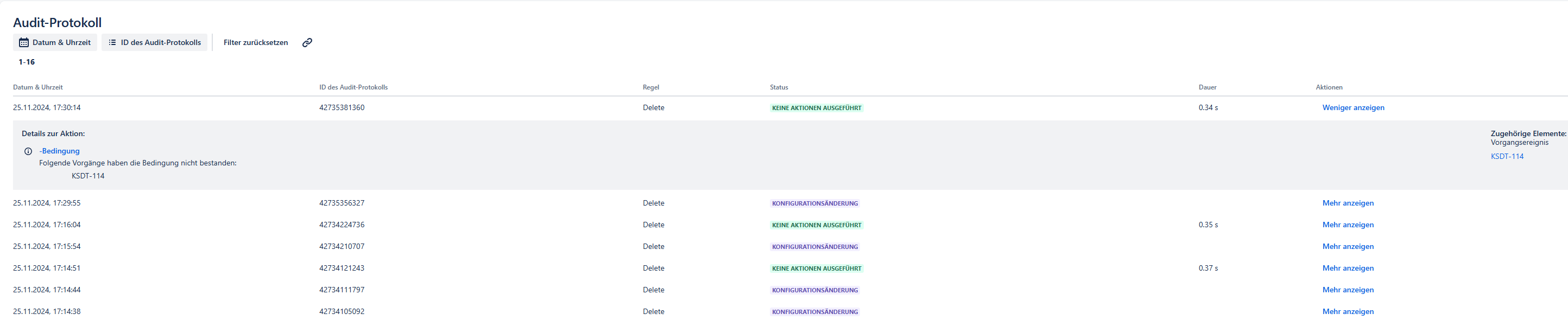This screenshot has height=320, width=1568.
Task: Click the Regel column header
Action: 650,88
